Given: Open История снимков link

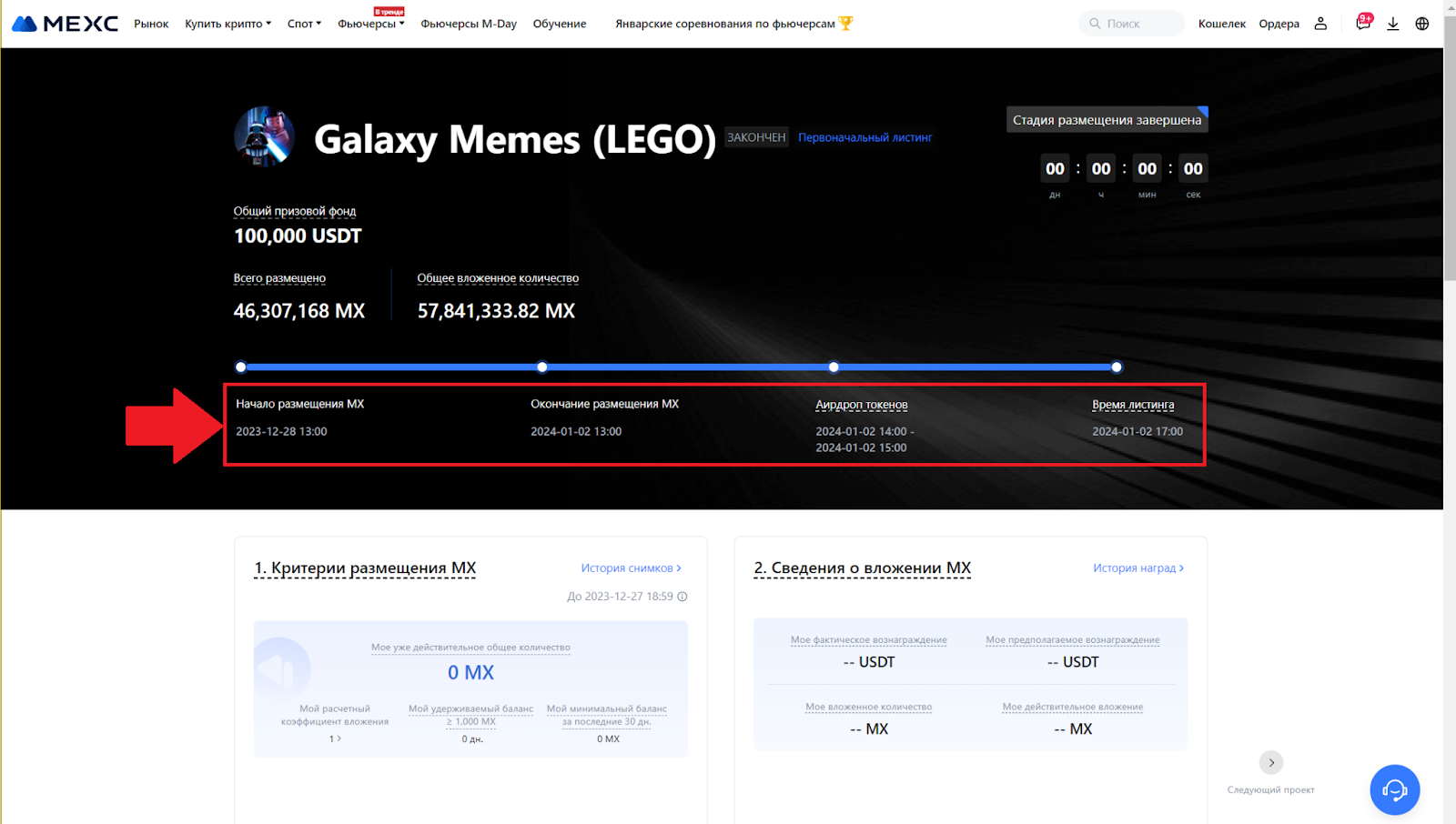Looking at the screenshot, I should (632, 568).
